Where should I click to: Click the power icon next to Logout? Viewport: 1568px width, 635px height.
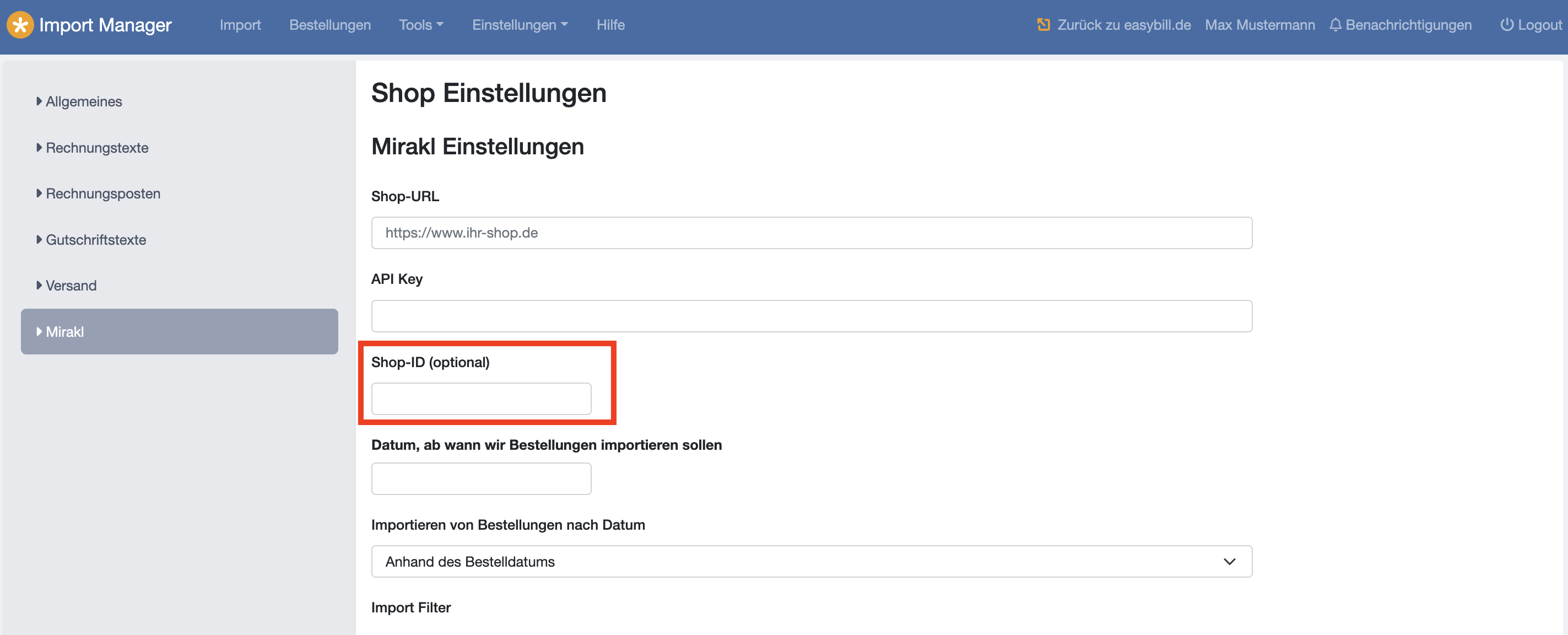(x=1506, y=25)
